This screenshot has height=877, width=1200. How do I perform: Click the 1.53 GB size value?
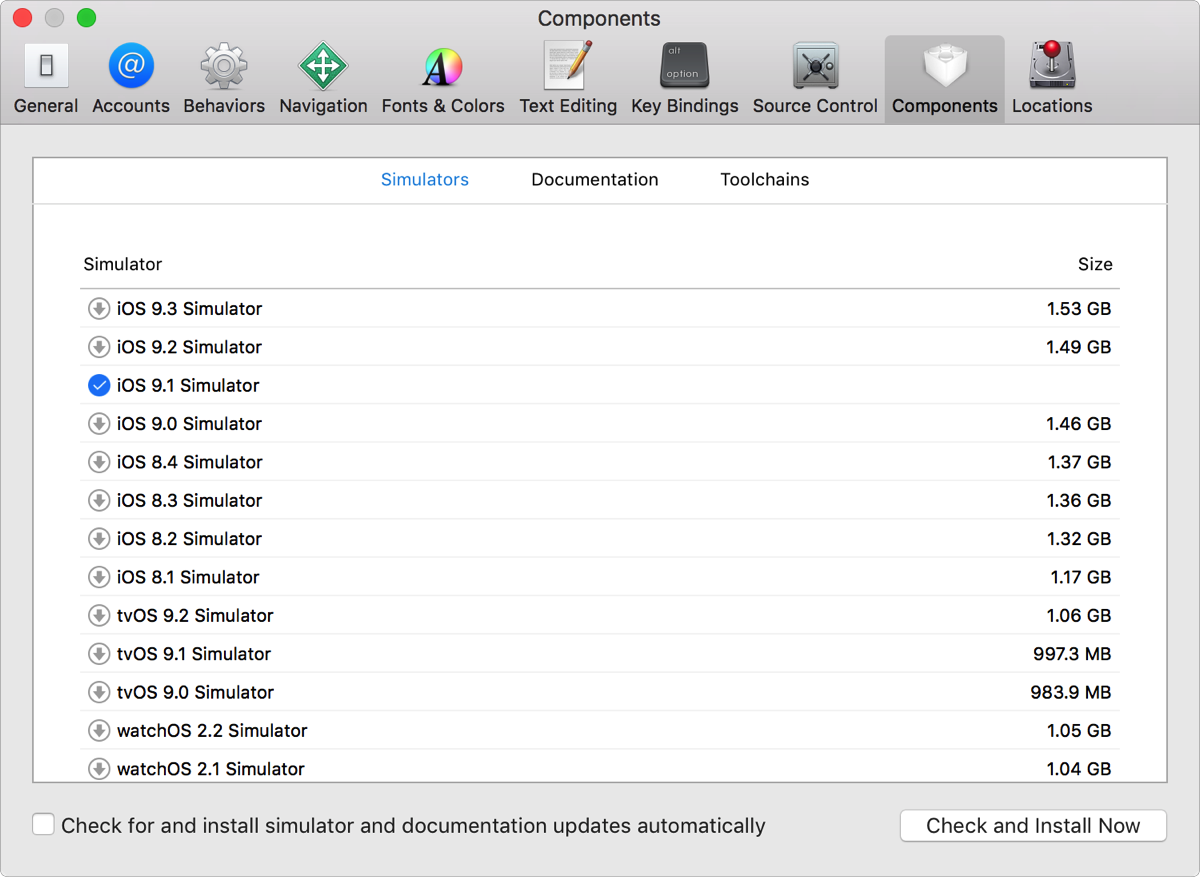(1079, 309)
